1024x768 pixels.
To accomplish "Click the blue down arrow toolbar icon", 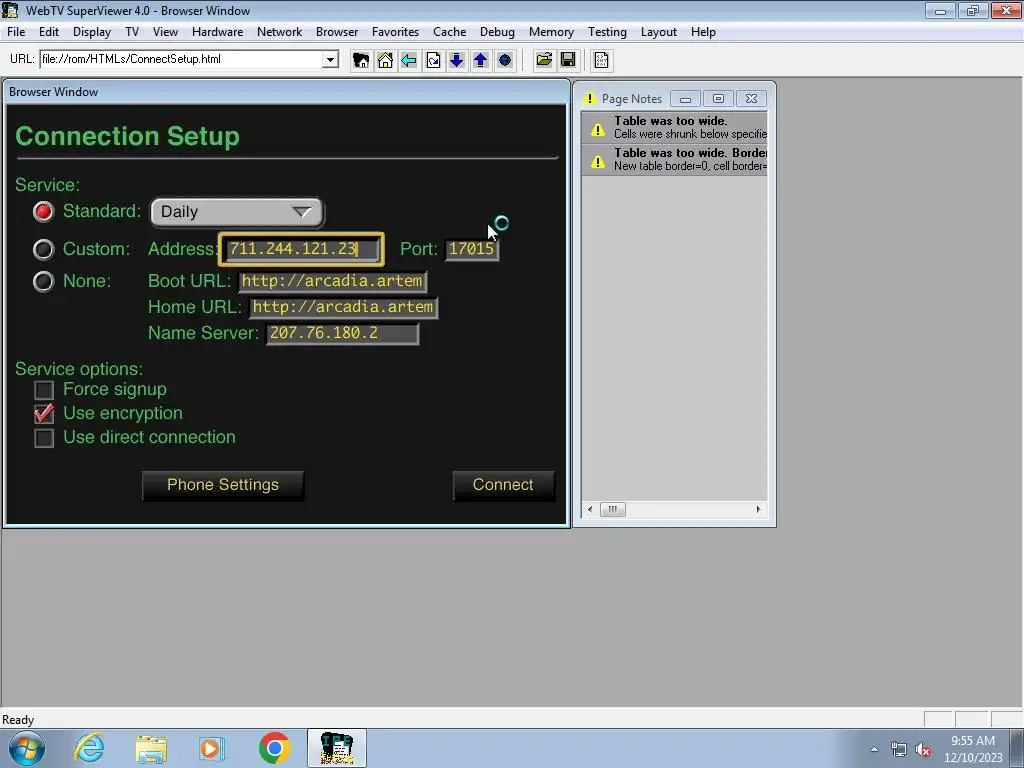I will 456,60.
